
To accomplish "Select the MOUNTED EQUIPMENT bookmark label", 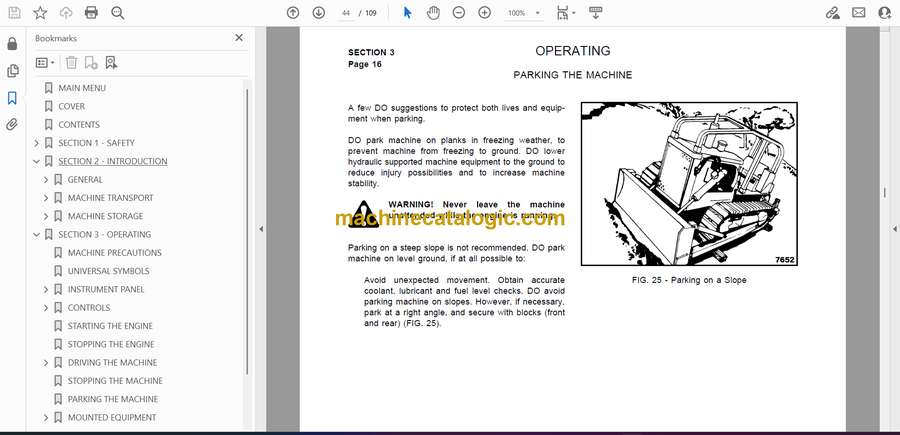I will point(112,417).
